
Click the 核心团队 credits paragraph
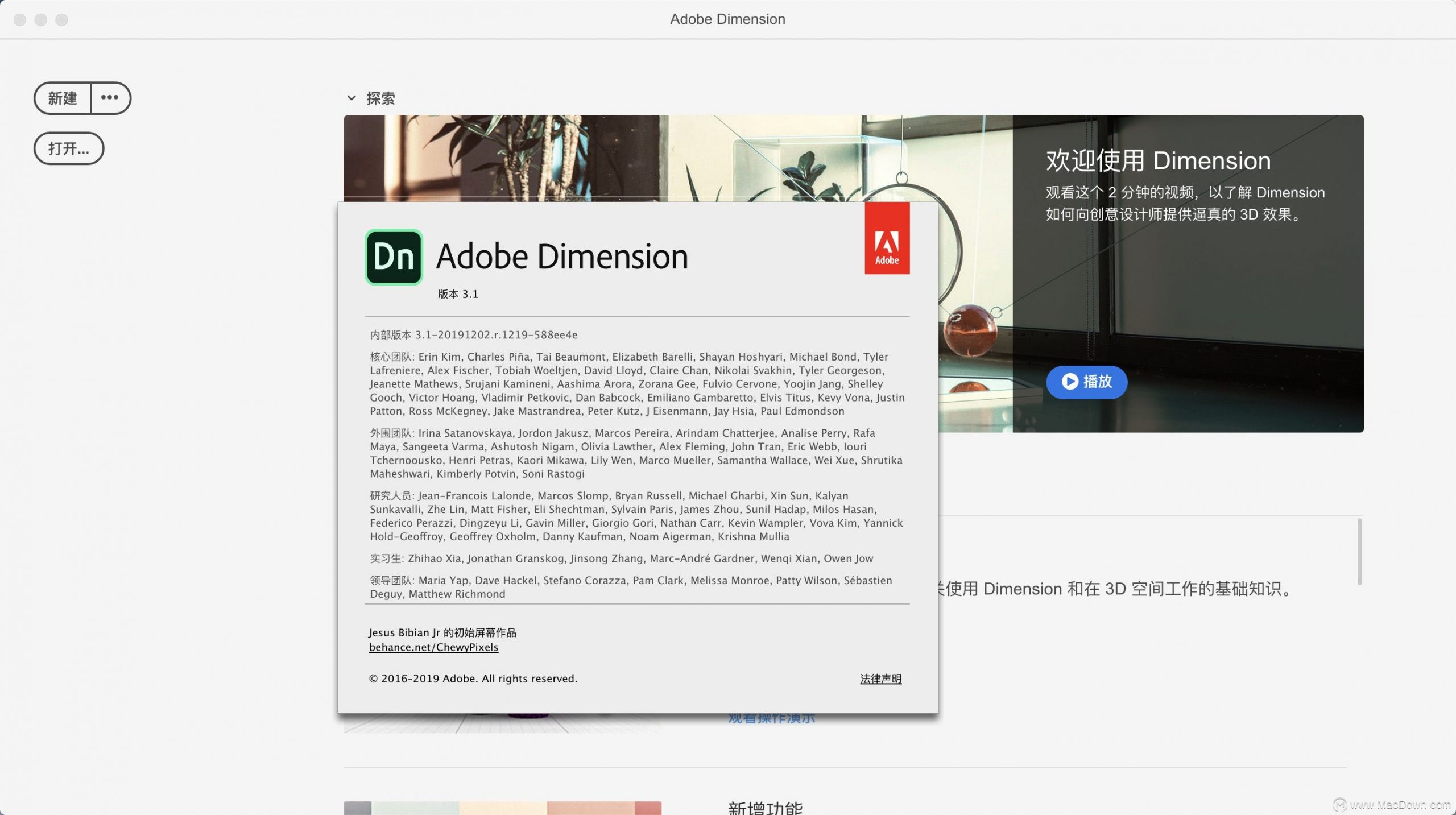637,384
